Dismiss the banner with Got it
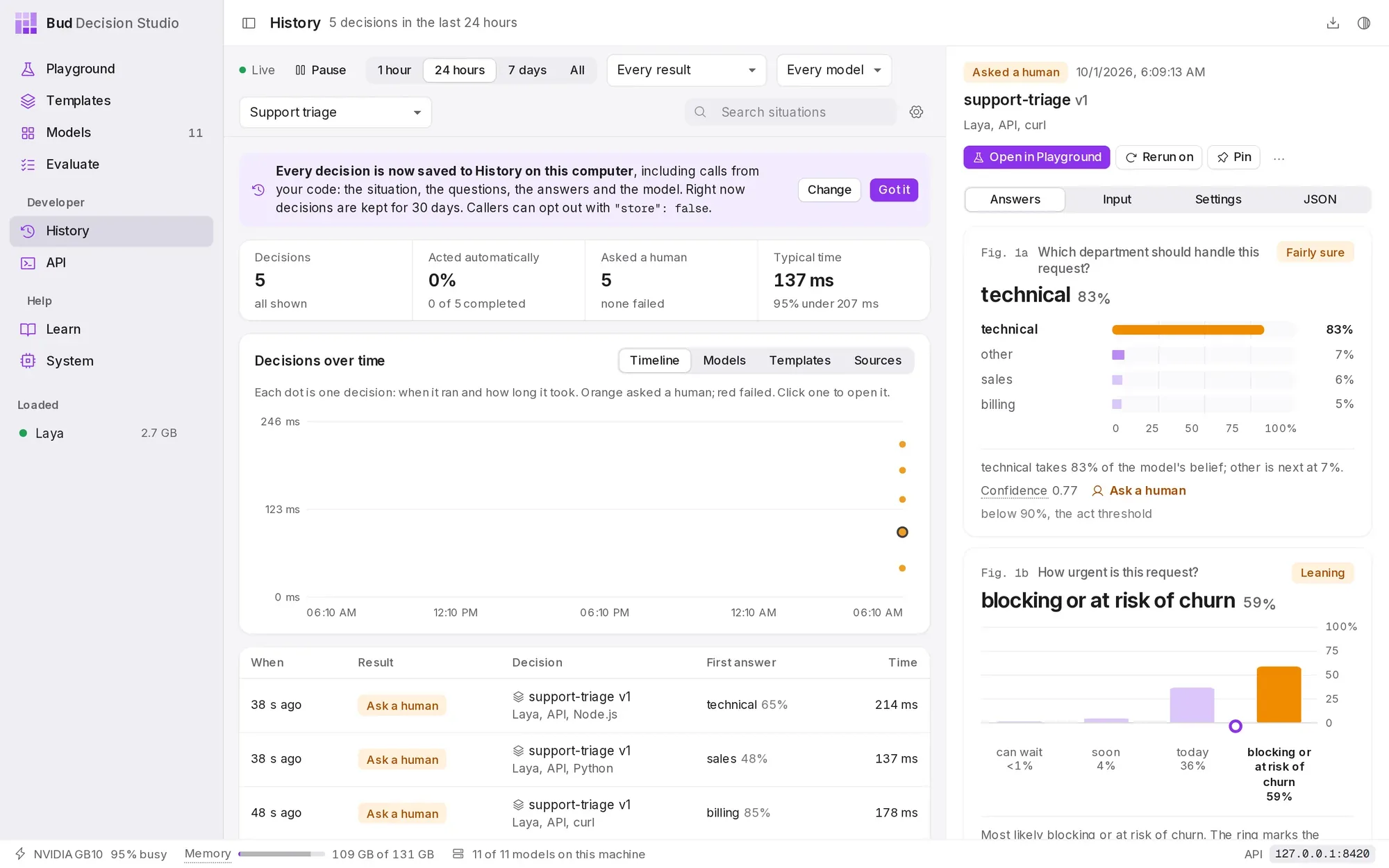Image resolution: width=1389 pixels, height=868 pixels. point(894,190)
